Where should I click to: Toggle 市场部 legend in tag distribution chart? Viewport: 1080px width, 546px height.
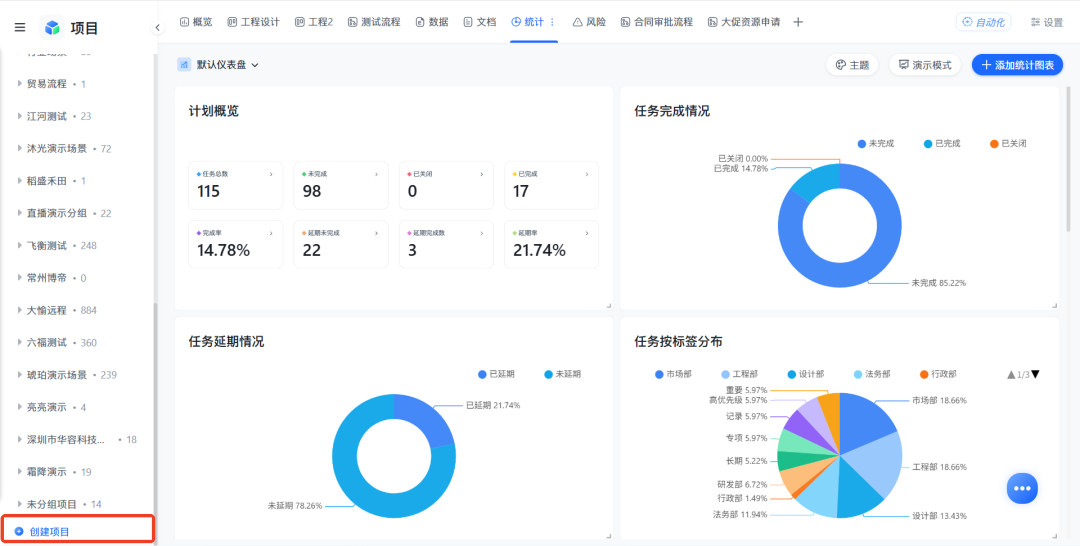click(674, 375)
